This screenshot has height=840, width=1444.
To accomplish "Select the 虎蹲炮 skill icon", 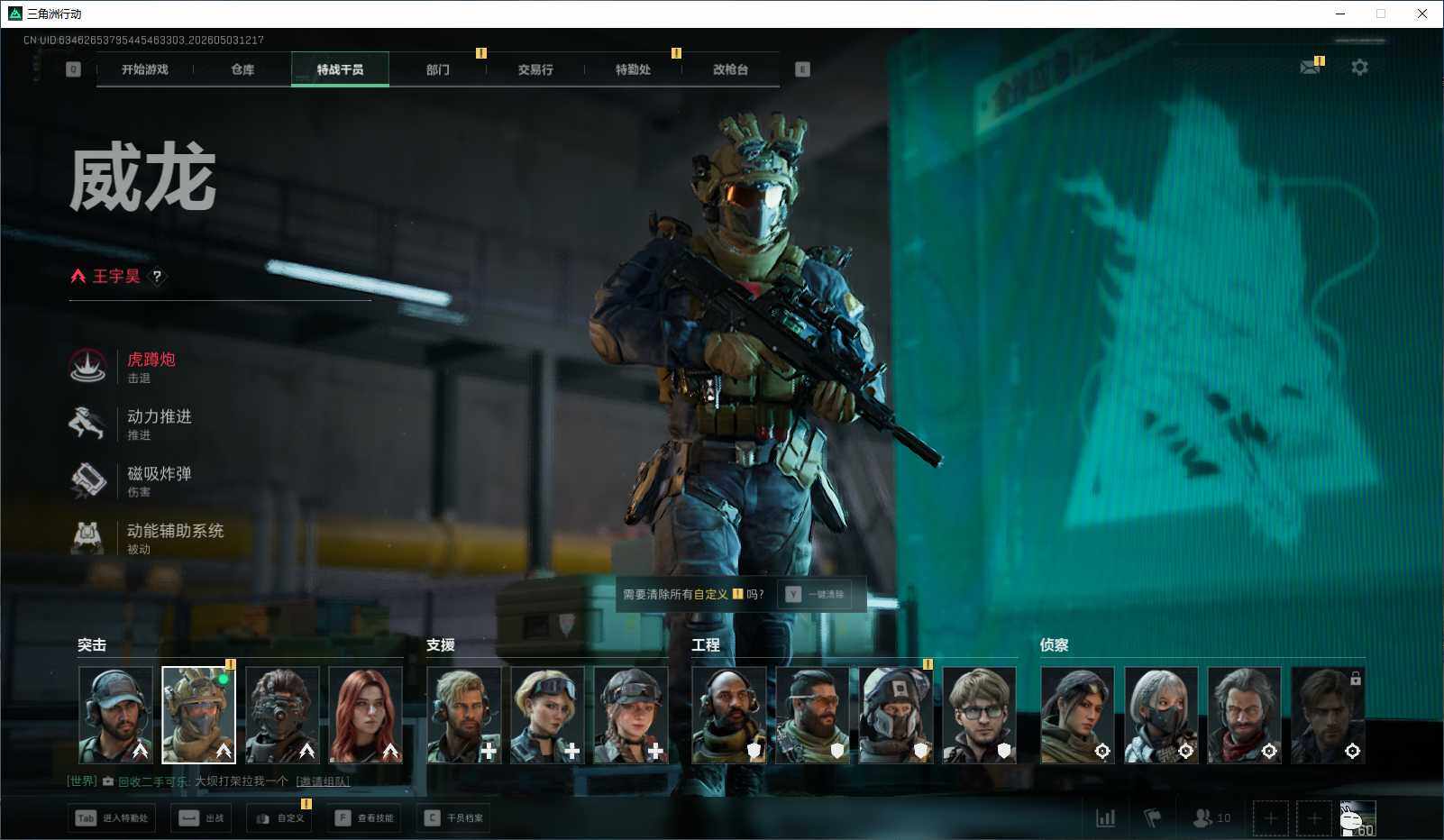I will click(x=87, y=366).
